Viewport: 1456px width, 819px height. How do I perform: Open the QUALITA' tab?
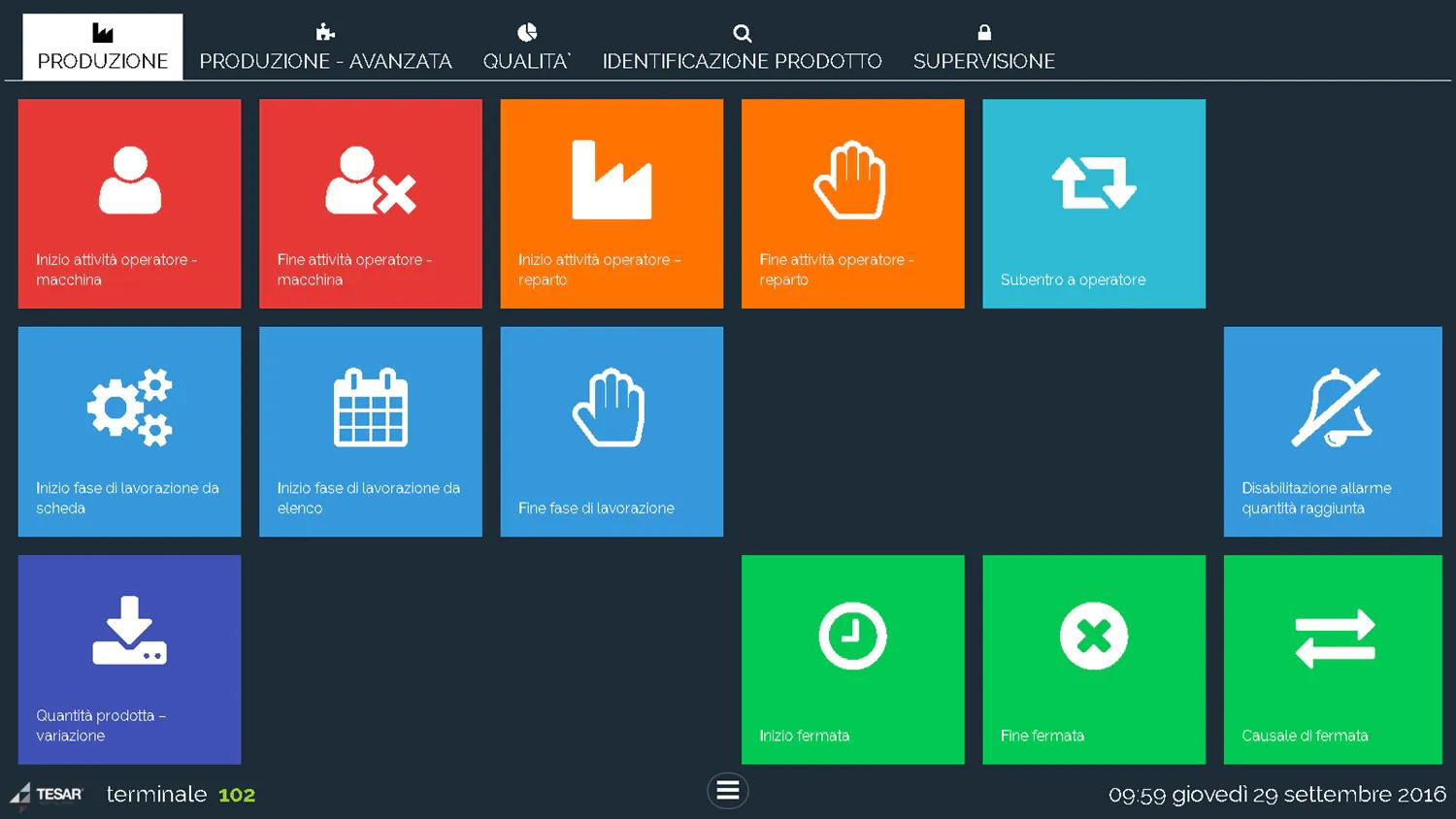click(527, 47)
